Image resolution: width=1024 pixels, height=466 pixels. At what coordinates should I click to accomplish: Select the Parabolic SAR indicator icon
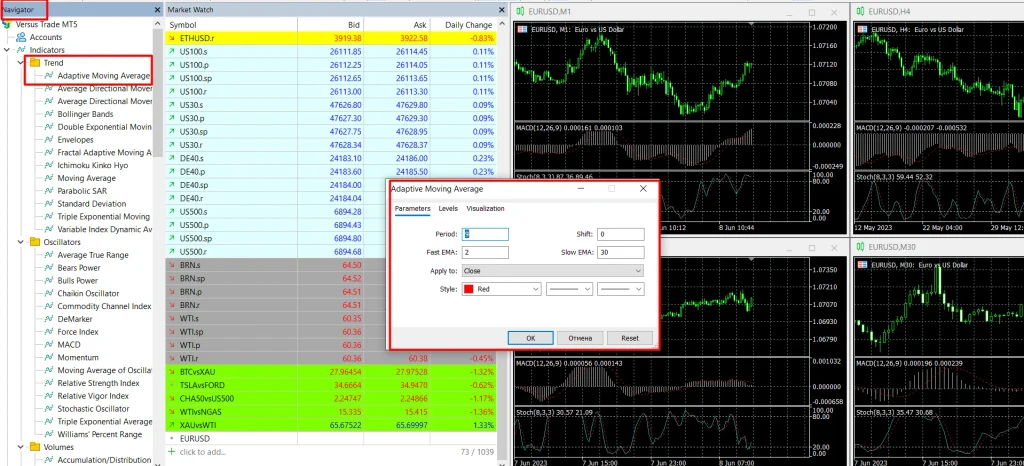point(49,191)
